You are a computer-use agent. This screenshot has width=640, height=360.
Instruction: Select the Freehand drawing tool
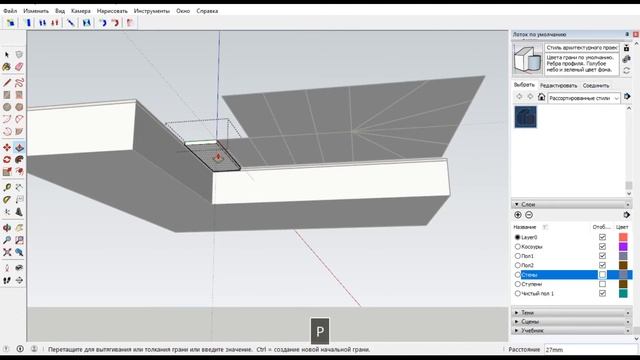(x=19, y=83)
